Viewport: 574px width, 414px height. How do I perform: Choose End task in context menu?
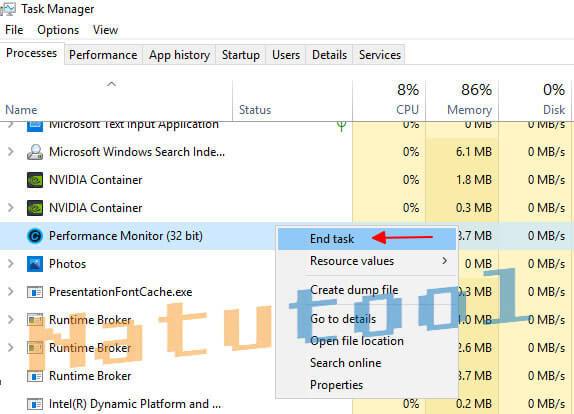(x=367, y=239)
